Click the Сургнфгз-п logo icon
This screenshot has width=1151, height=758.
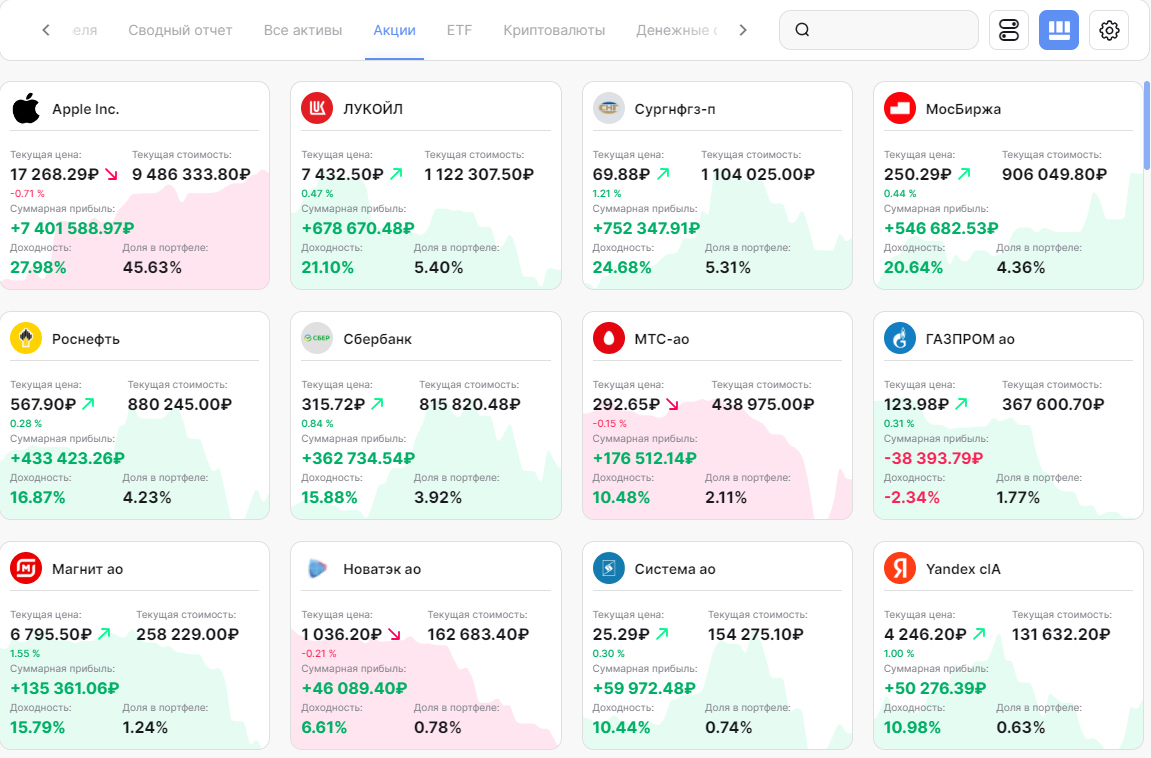tap(609, 109)
